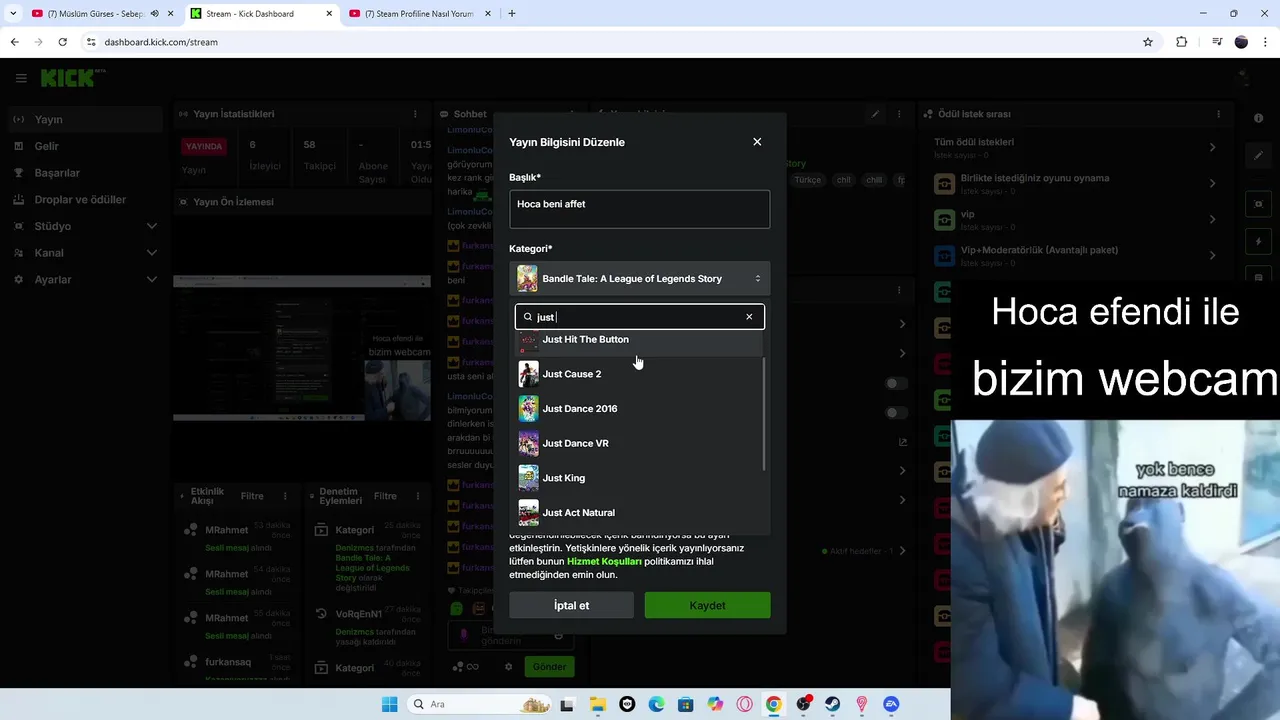Open the hamburger menu next to Kick logo
The image size is (1280, 720).
pos(21,78)
